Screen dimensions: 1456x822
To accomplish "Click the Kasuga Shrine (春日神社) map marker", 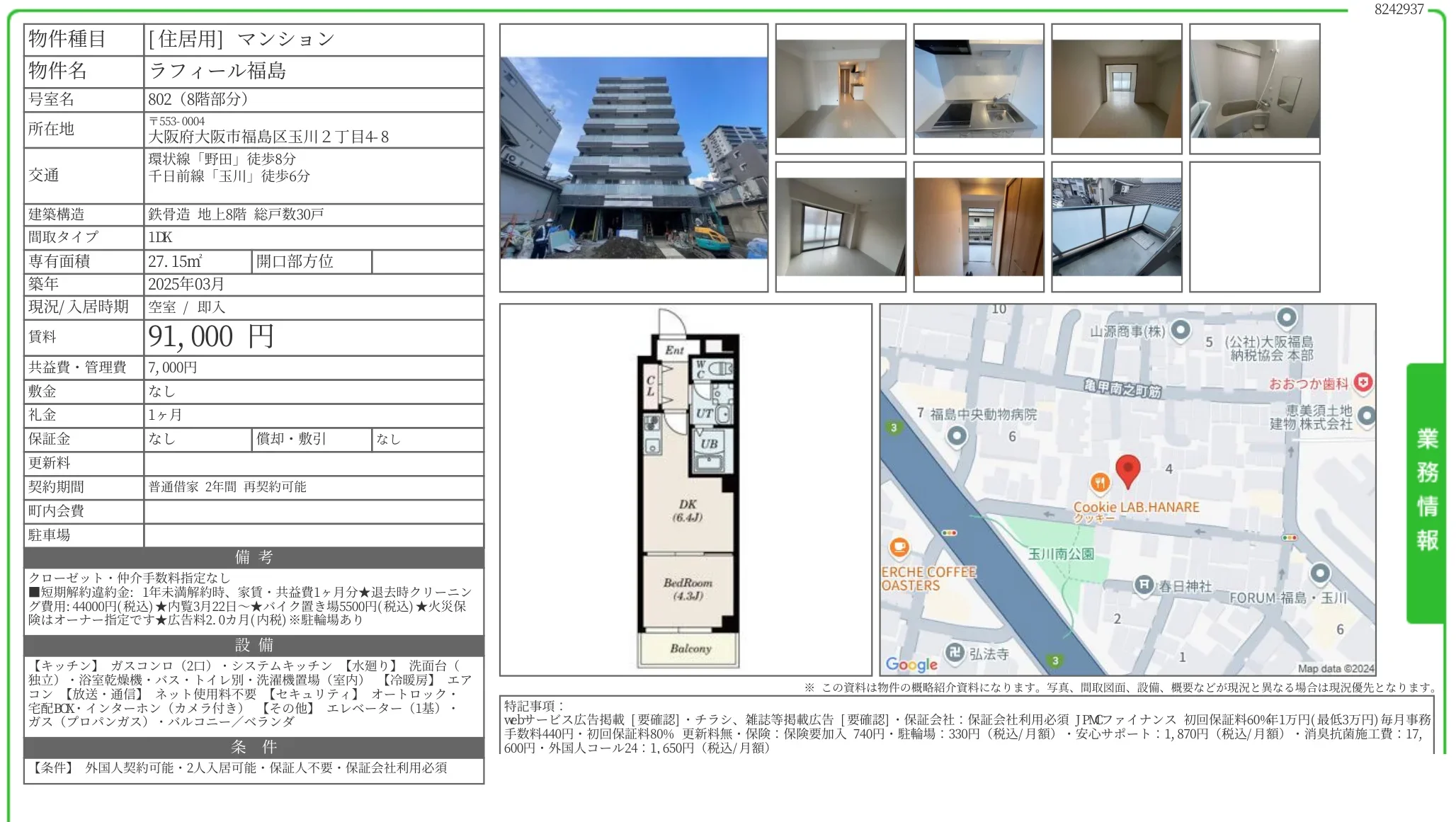I will (x=1143, y=585).
